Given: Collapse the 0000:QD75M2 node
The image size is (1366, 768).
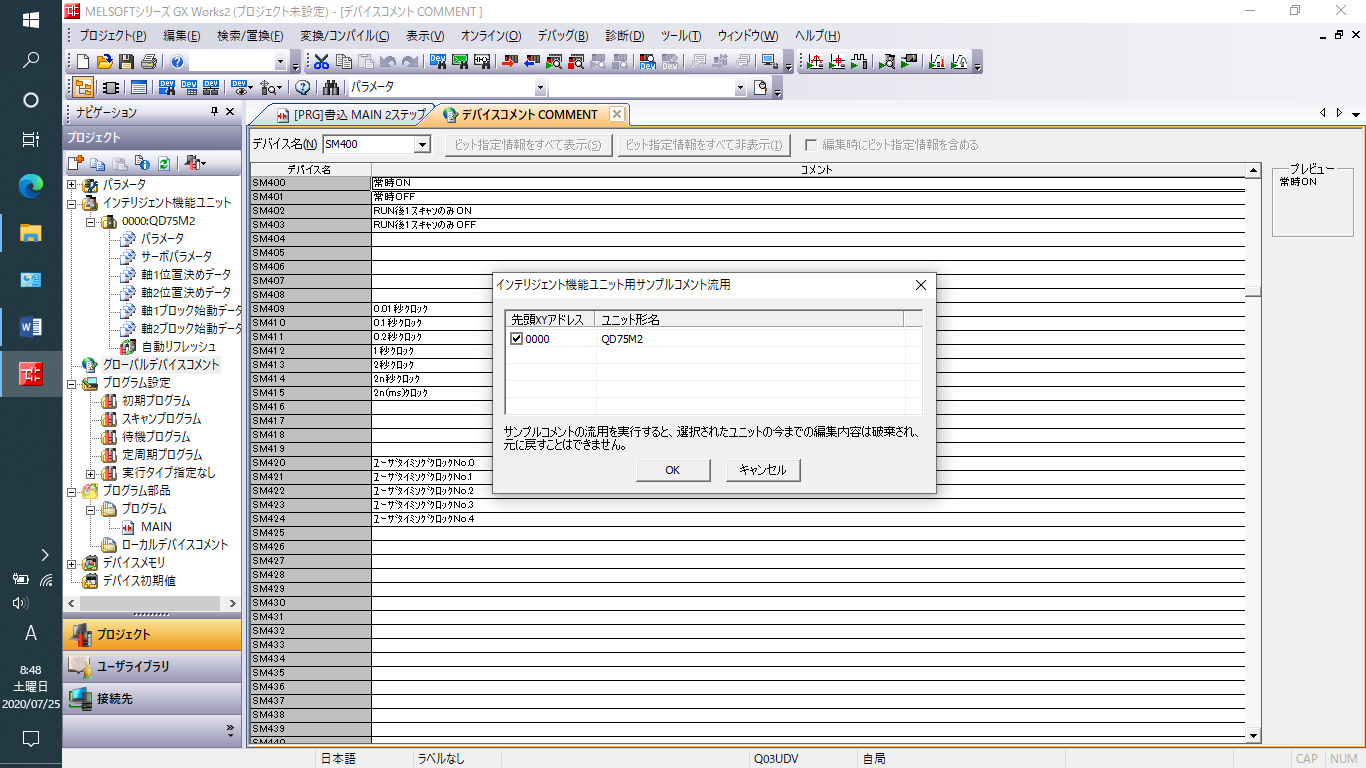Looking at the screenshot, I should (90, 221).
